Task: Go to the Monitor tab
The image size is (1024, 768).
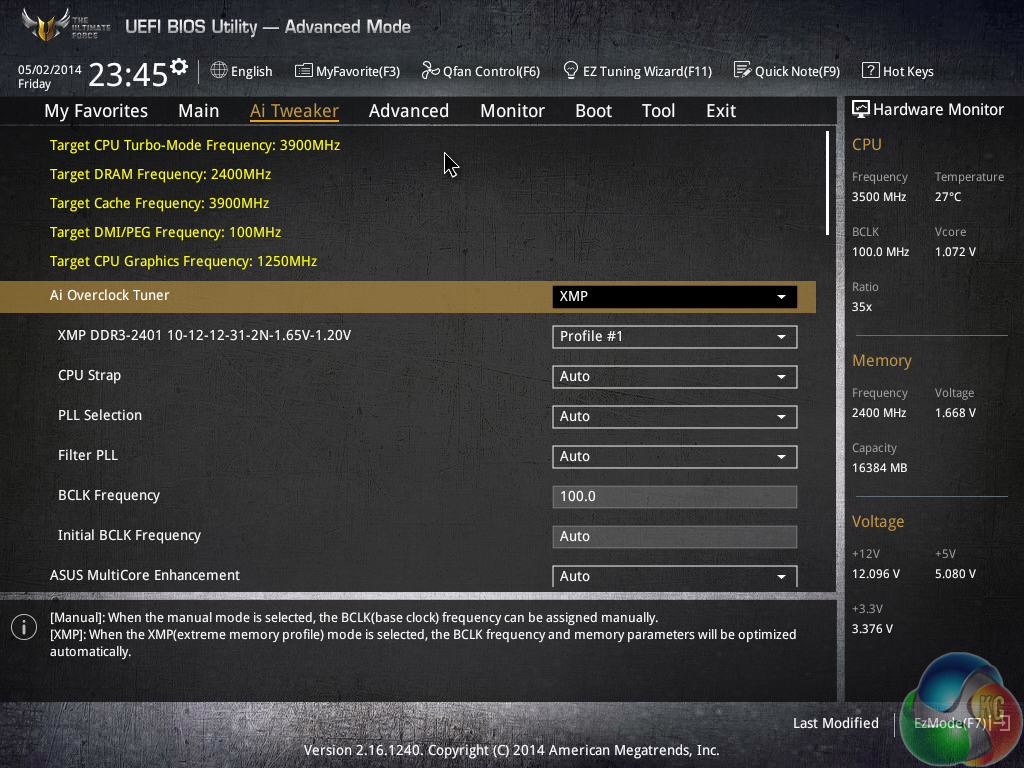Action: coord(512,111)
